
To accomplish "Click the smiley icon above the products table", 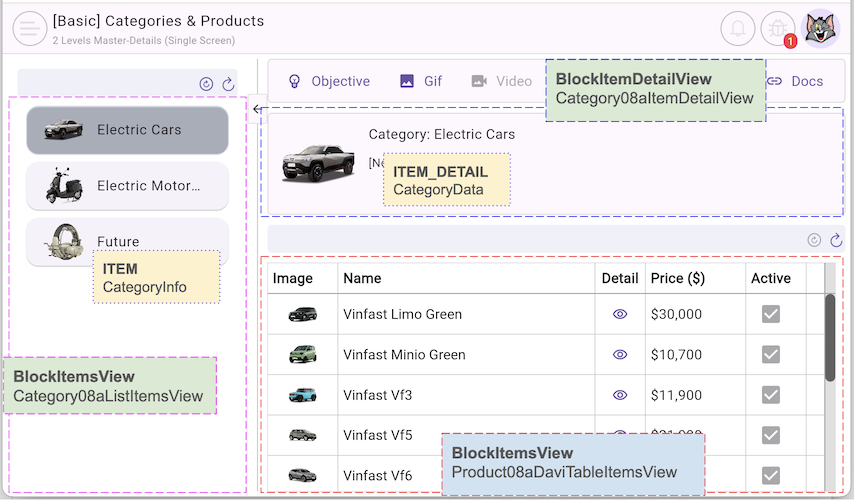I will [814, 240].
